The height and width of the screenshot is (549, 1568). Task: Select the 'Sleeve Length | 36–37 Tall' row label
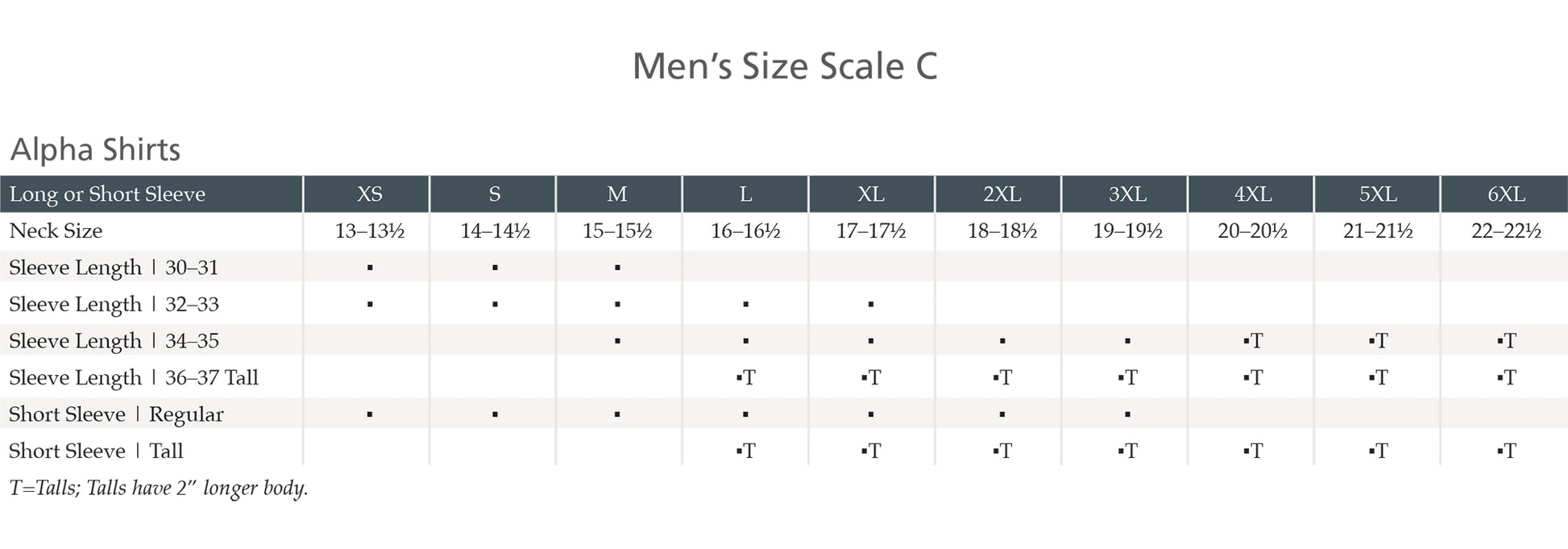134,377
